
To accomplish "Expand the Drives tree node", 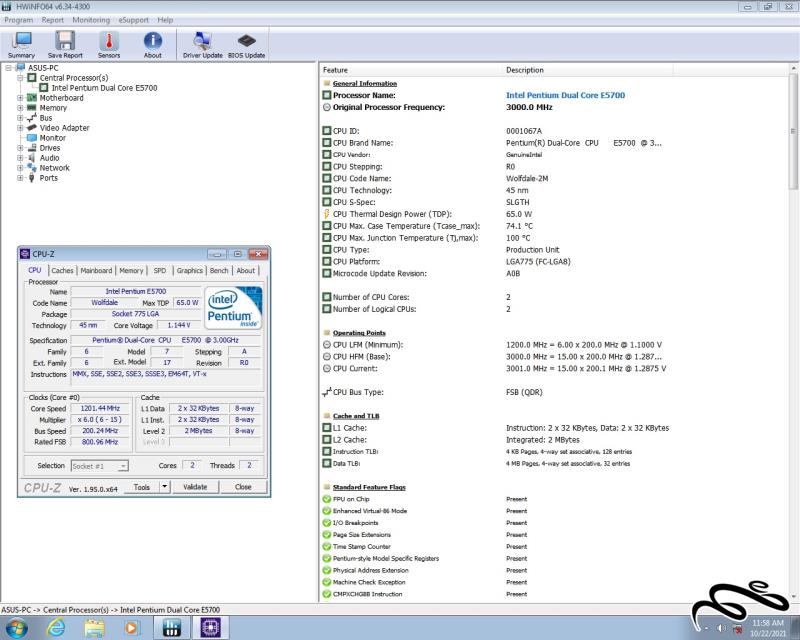I will coord(20,147).
